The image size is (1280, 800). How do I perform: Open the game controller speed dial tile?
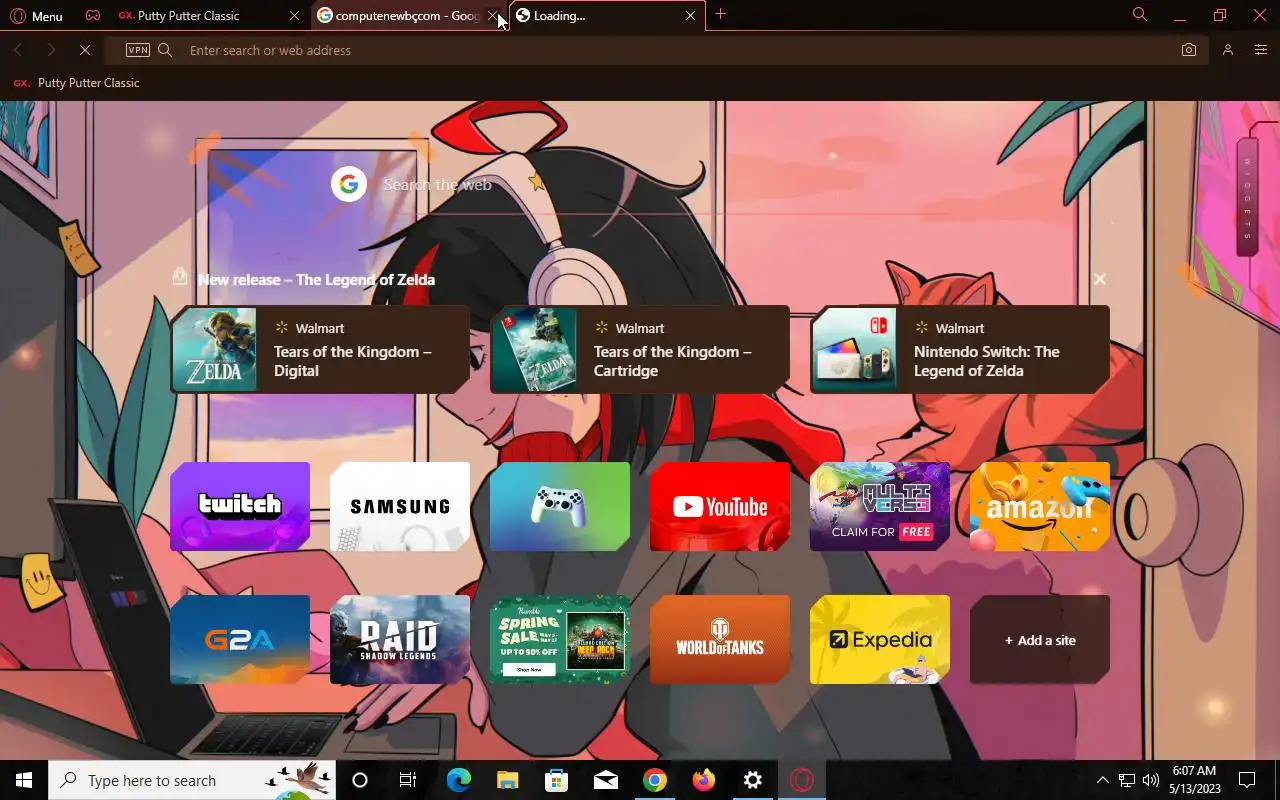coord(560,506)
